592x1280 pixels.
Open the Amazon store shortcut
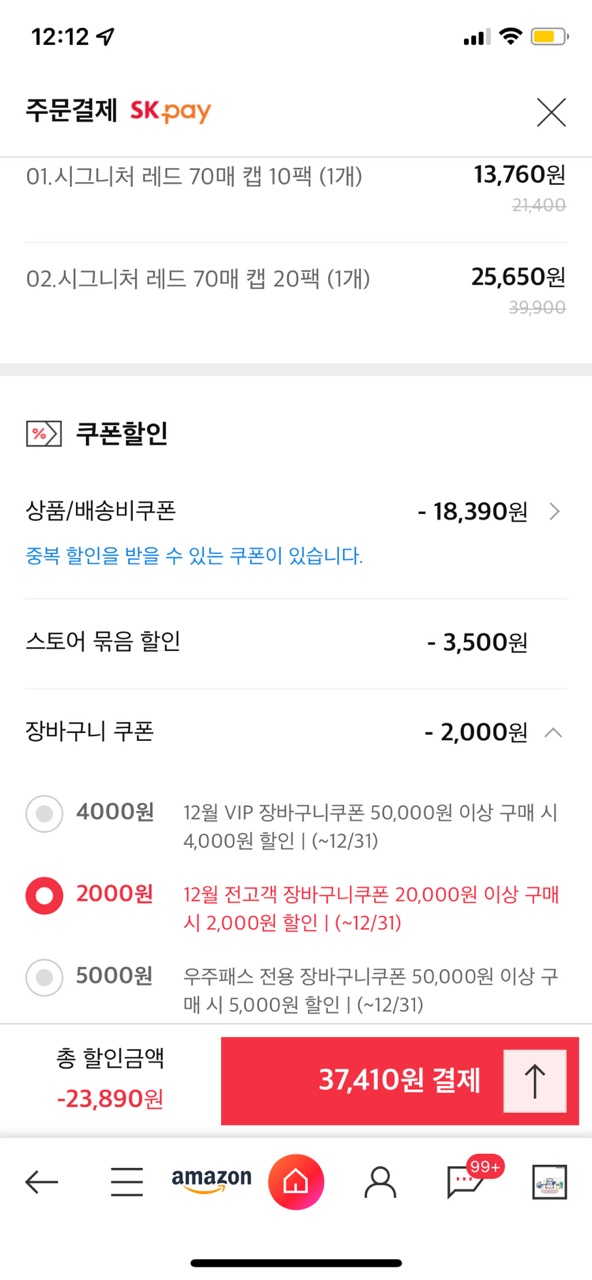pyautogui.click(x=211, y=1181)
